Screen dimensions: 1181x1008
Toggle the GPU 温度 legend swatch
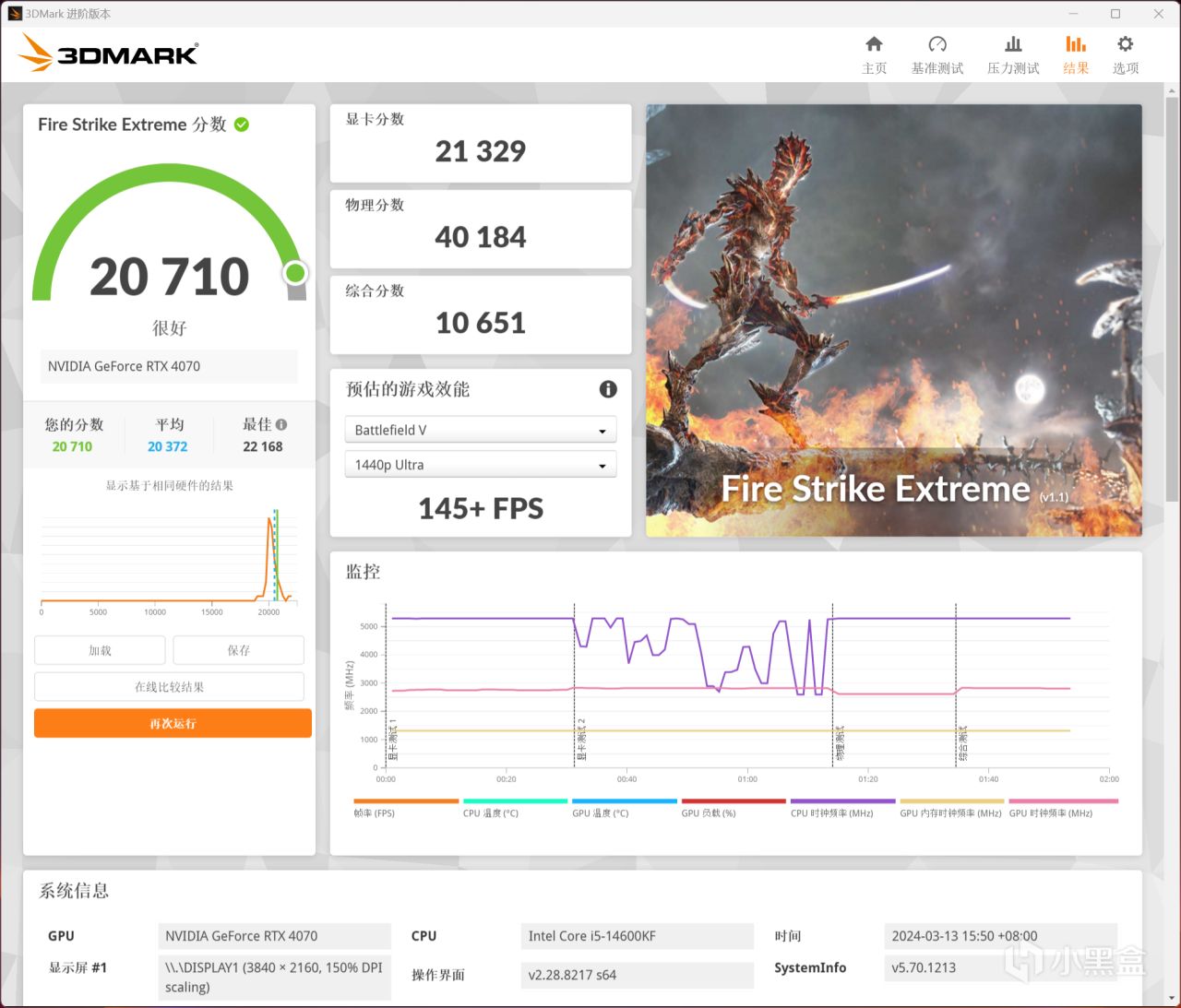pyautogui.click(x=625, y=801)
